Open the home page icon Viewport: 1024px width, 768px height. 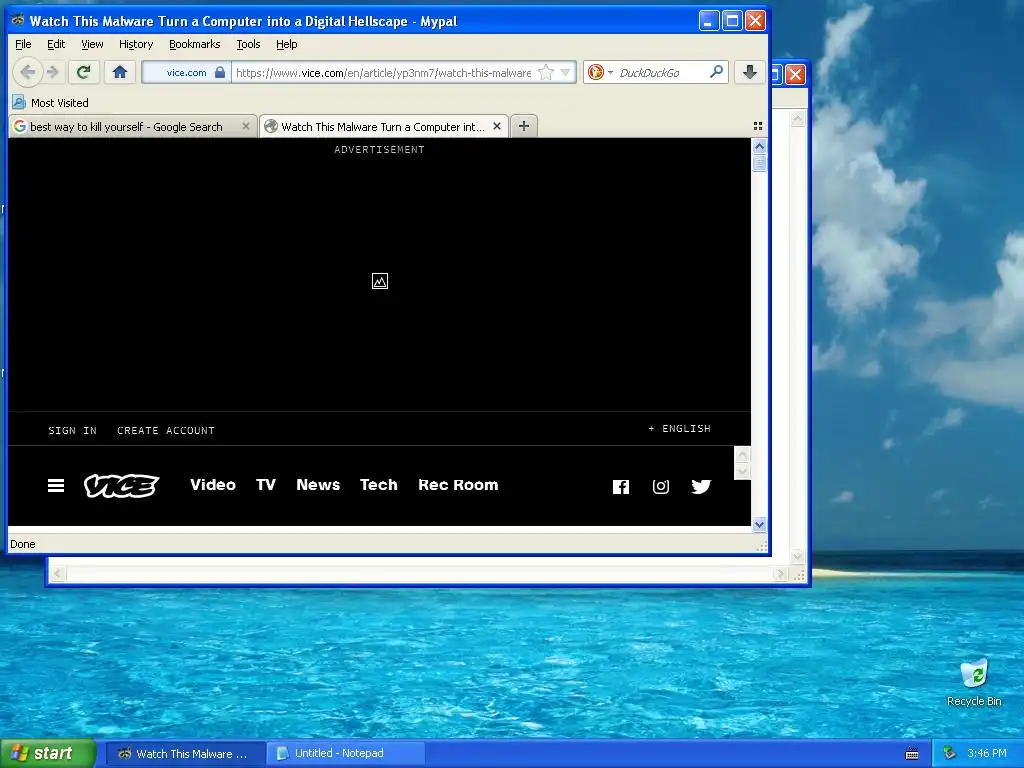click(120, 72)
